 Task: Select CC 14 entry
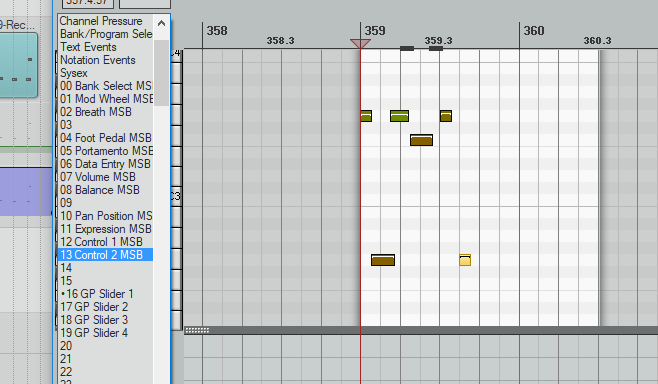coord(105,268)
